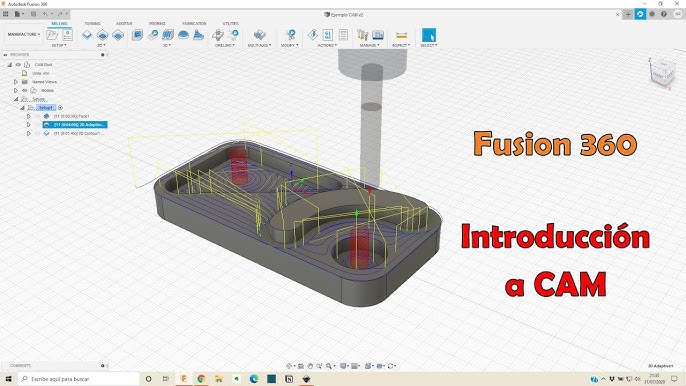Viewport: 686px width, 386px height.
Task: Select the first 2D milling operation icon
Action: (x=87, y=35)
